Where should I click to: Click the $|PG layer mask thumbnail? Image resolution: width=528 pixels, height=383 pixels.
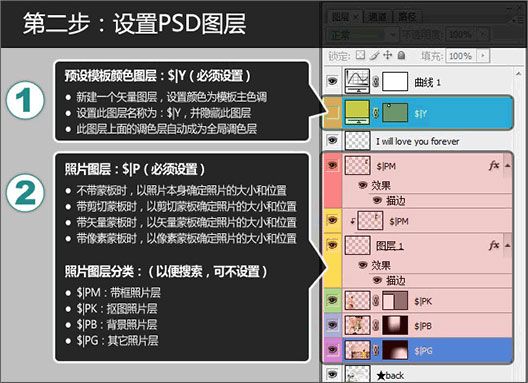click(395, 350)
